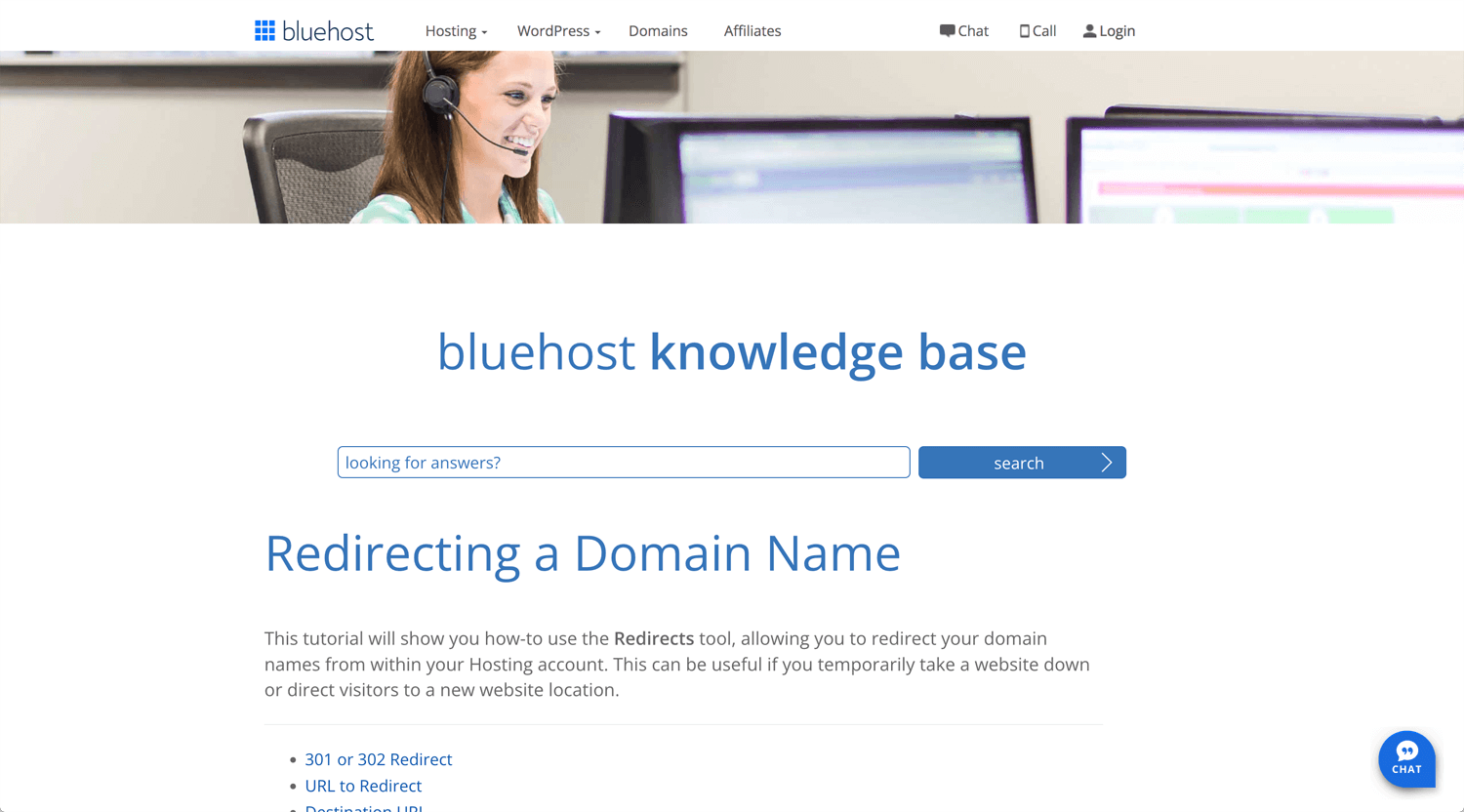Open the floating CHAT bubble button
Viewport: 1464px width, 812px height.
click(x=1406, y=759)
